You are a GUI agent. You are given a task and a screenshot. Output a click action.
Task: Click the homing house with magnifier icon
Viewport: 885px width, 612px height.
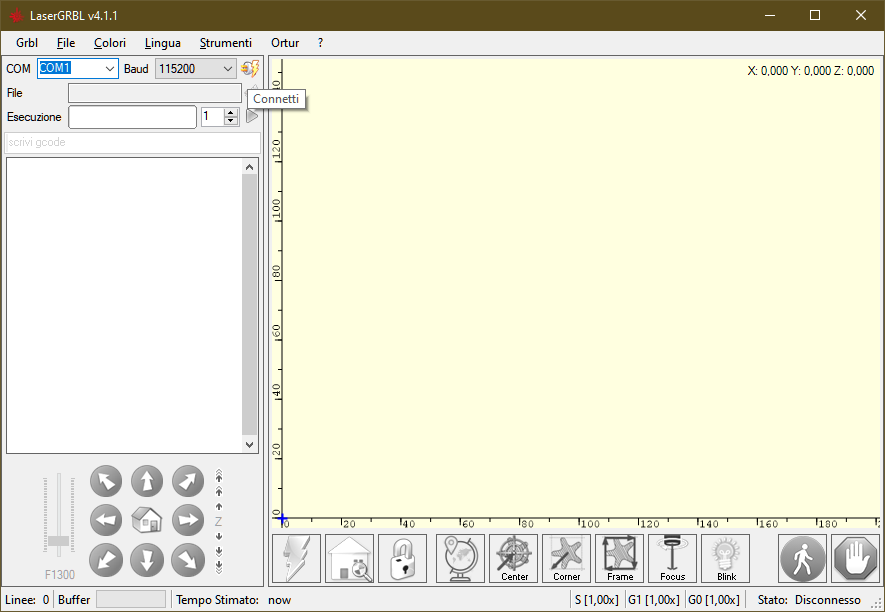(349, 558)
